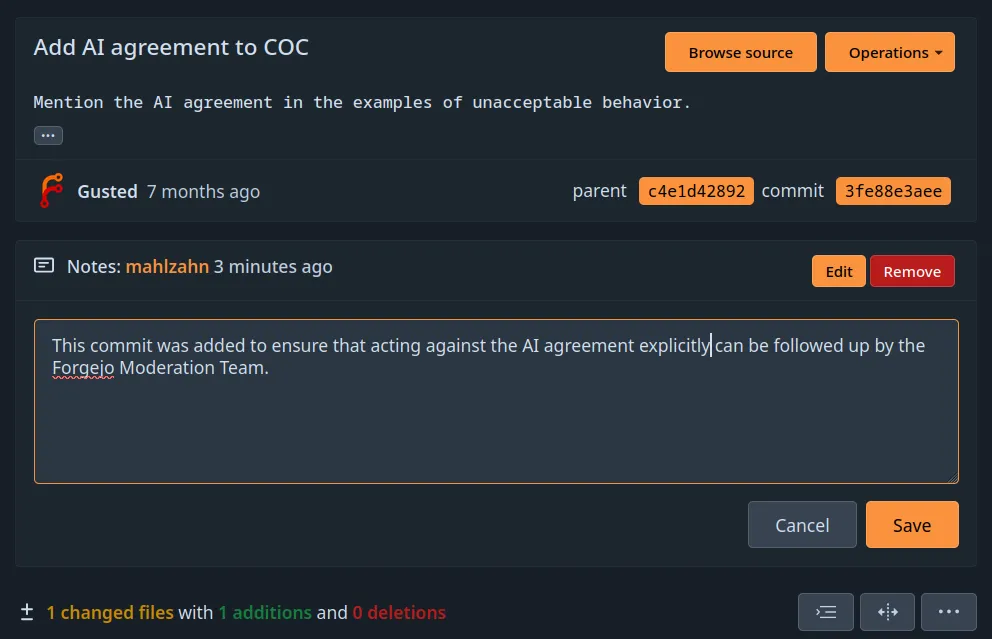This screenshot has height=639, width=992.
Task: Save the edited note
Action: (x=911, y=524)
